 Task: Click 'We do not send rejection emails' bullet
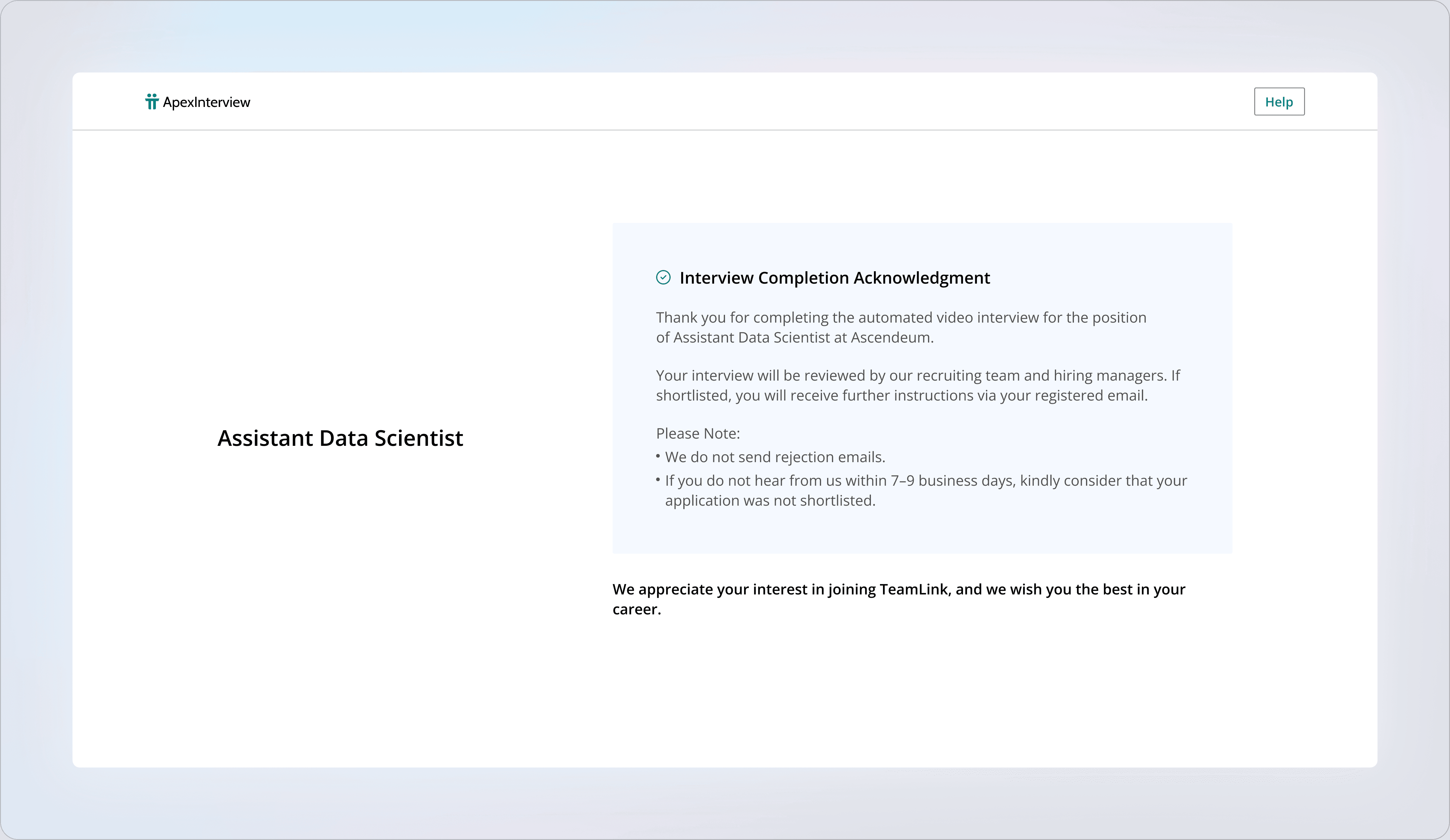tap(775, 457)
